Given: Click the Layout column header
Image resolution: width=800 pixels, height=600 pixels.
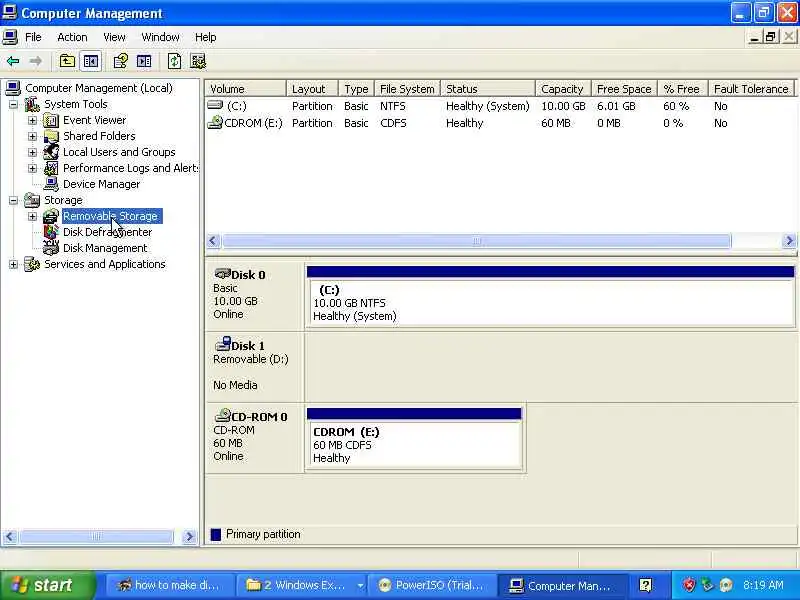Looking at the screenshot, I should pyautogui.click(x=312, y=89).
